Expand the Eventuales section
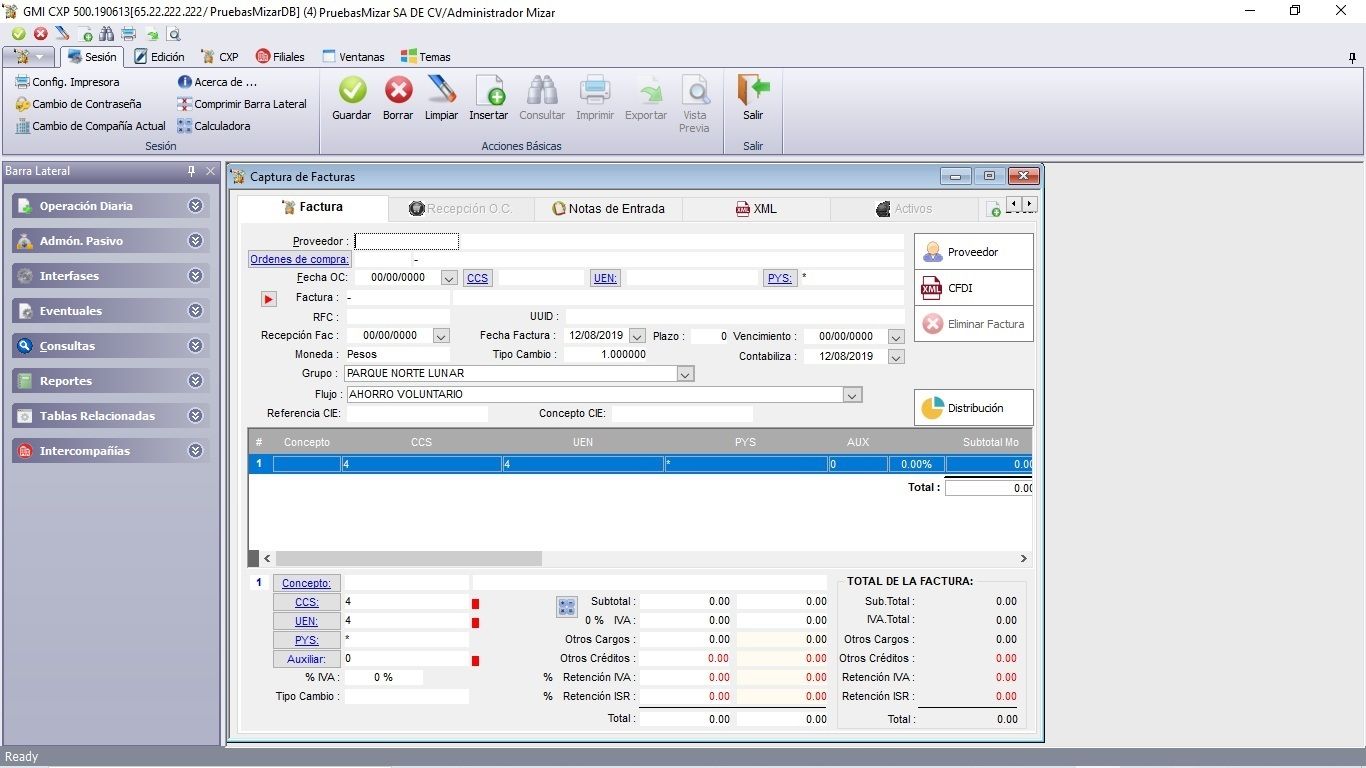This screenshot has height=768, width=1366. tap(195, 311)
